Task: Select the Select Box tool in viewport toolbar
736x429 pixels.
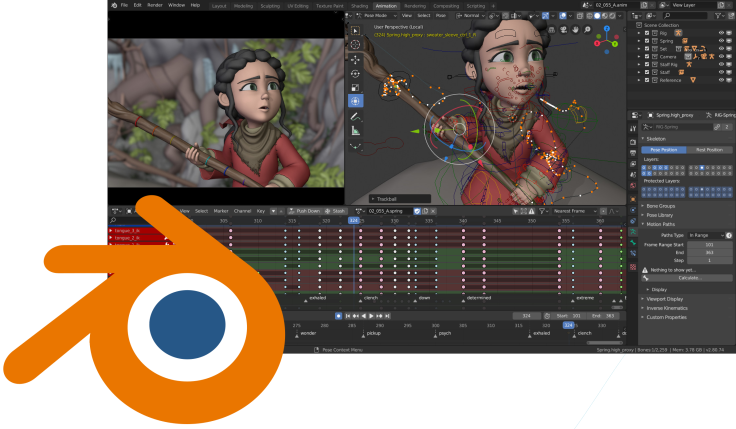Action: pyautogui.click(x=357, y=31)
